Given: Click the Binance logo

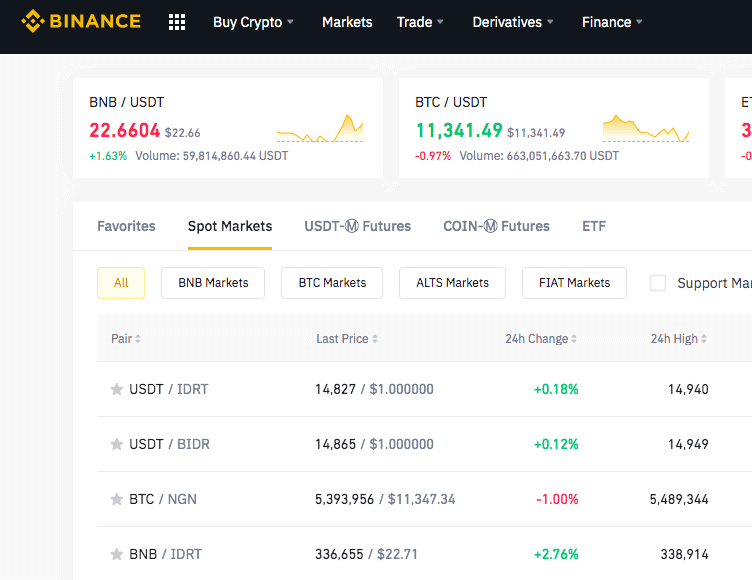Looking at the screenshot, I should click(x=81, y=21).
